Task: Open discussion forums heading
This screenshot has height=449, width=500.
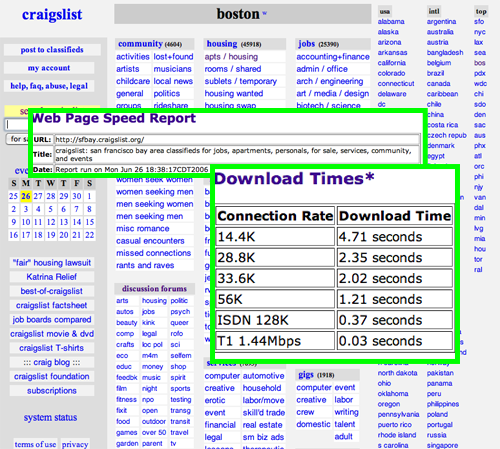Action: [154, 289]
